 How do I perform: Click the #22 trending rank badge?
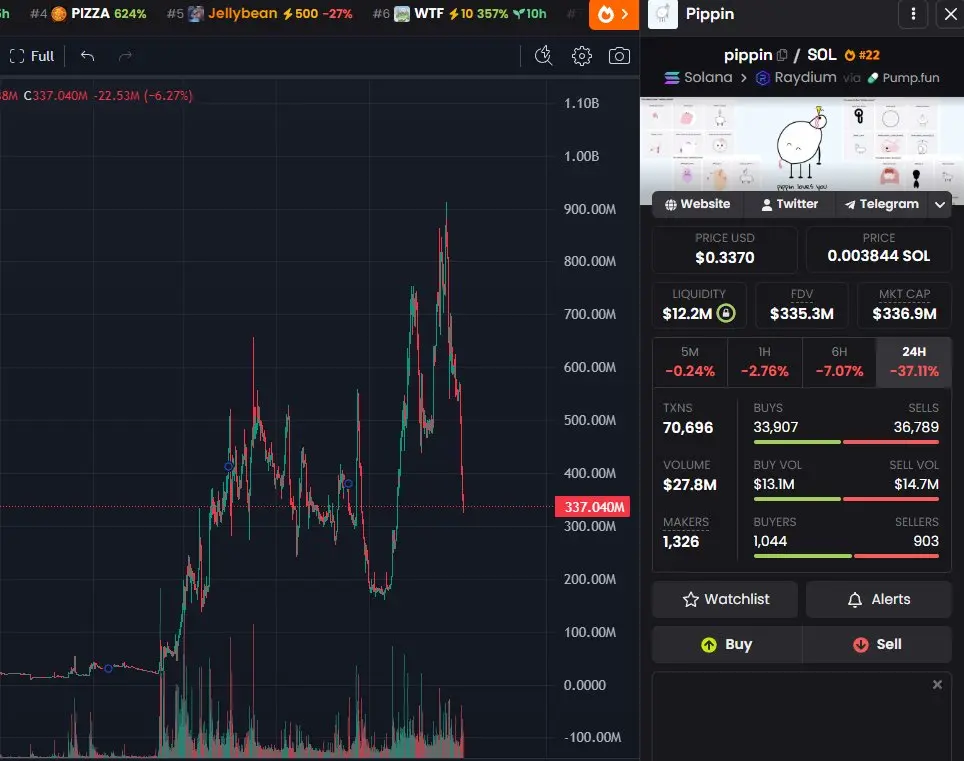pos(862,55)
